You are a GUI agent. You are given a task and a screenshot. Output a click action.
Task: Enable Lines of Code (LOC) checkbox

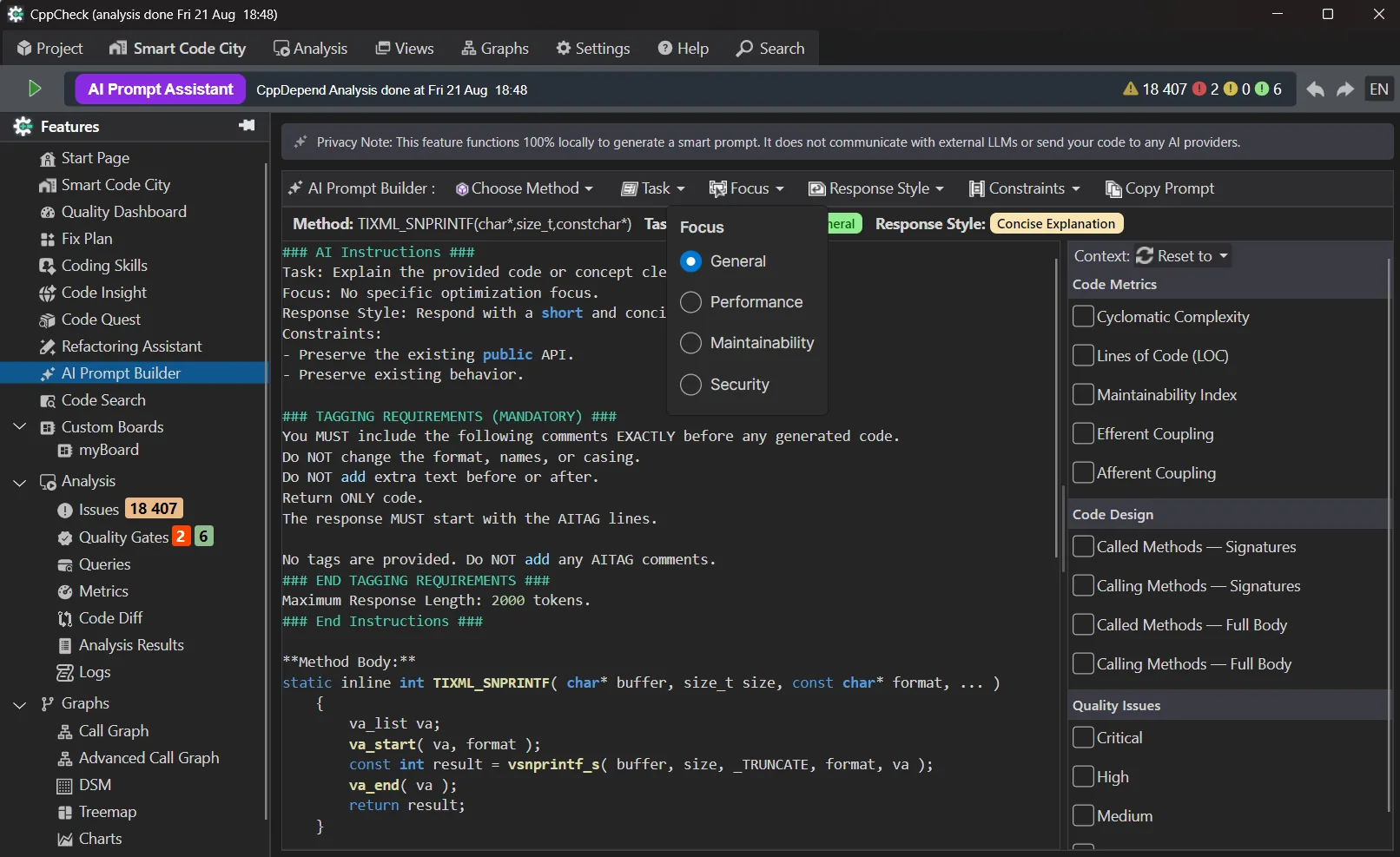(1083, 355)
